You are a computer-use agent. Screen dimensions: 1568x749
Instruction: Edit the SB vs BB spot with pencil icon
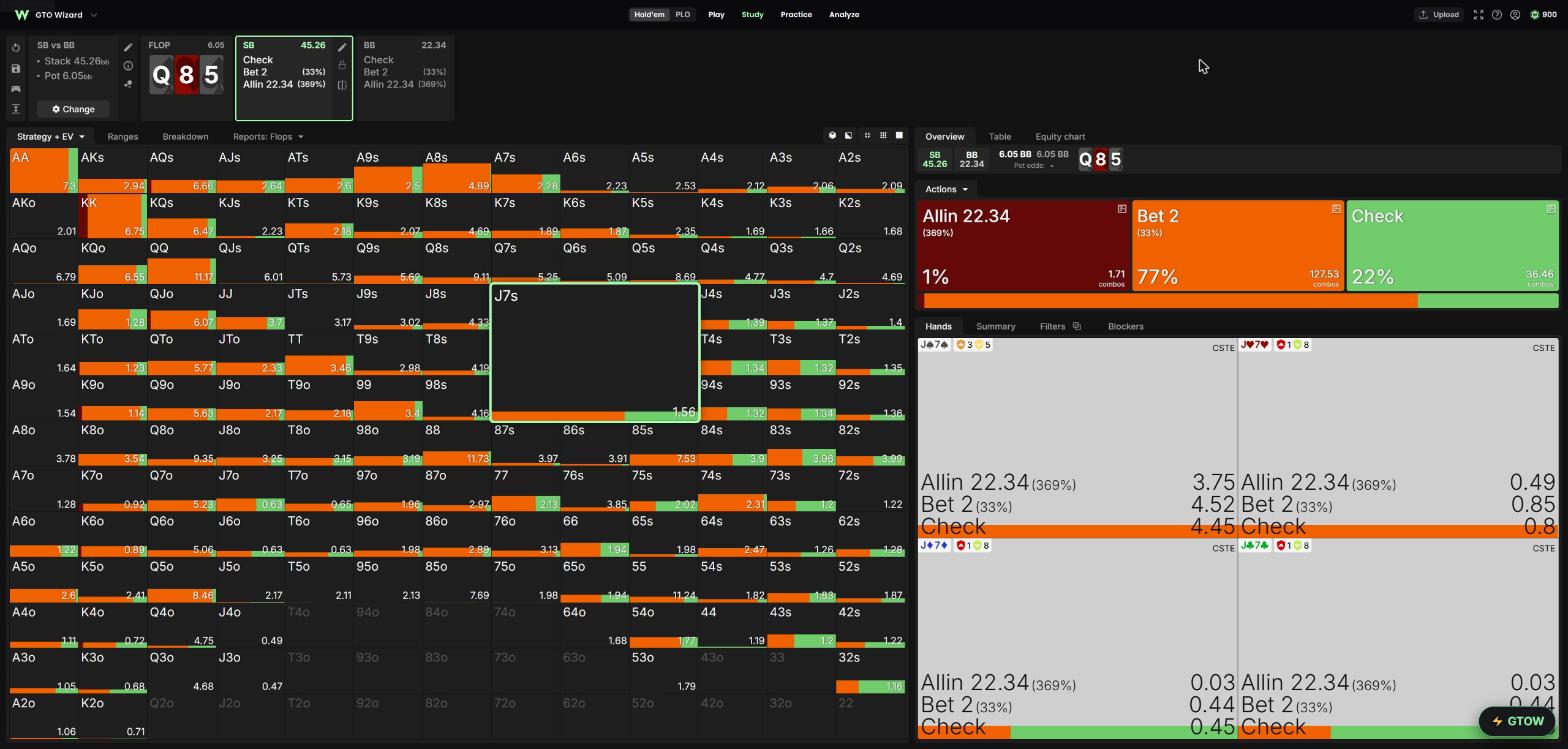(x=128, y=47)
